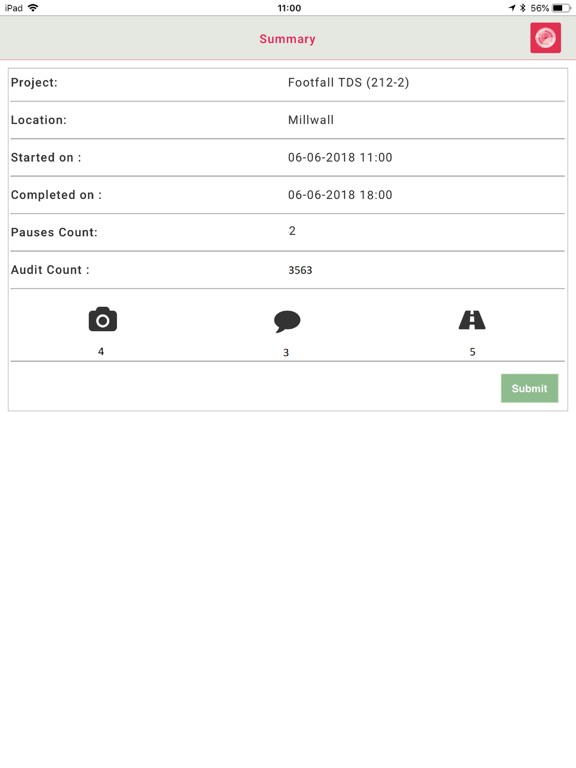Select the Footfall TDS (212-2) project value
This screenshot has width=576, height=768.
(x=348, y=82)
